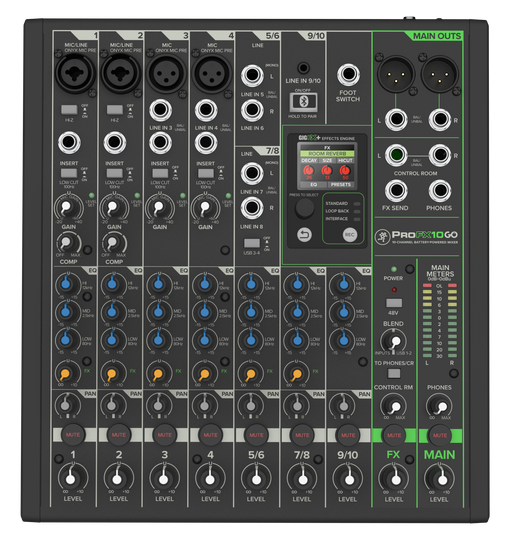The height and width of the screenshot is (536, 512).
Task: Click channel 1 gain knob
Action: (x=68, y=207)
